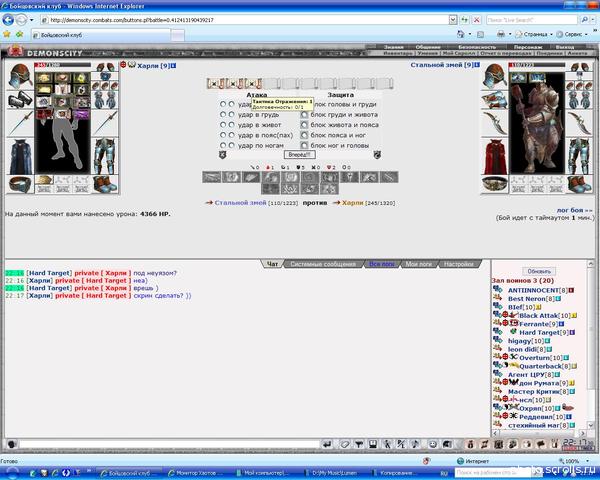Click Обновить button above warriors list
Screen dimensions: 600x480
tap(539, 271)
